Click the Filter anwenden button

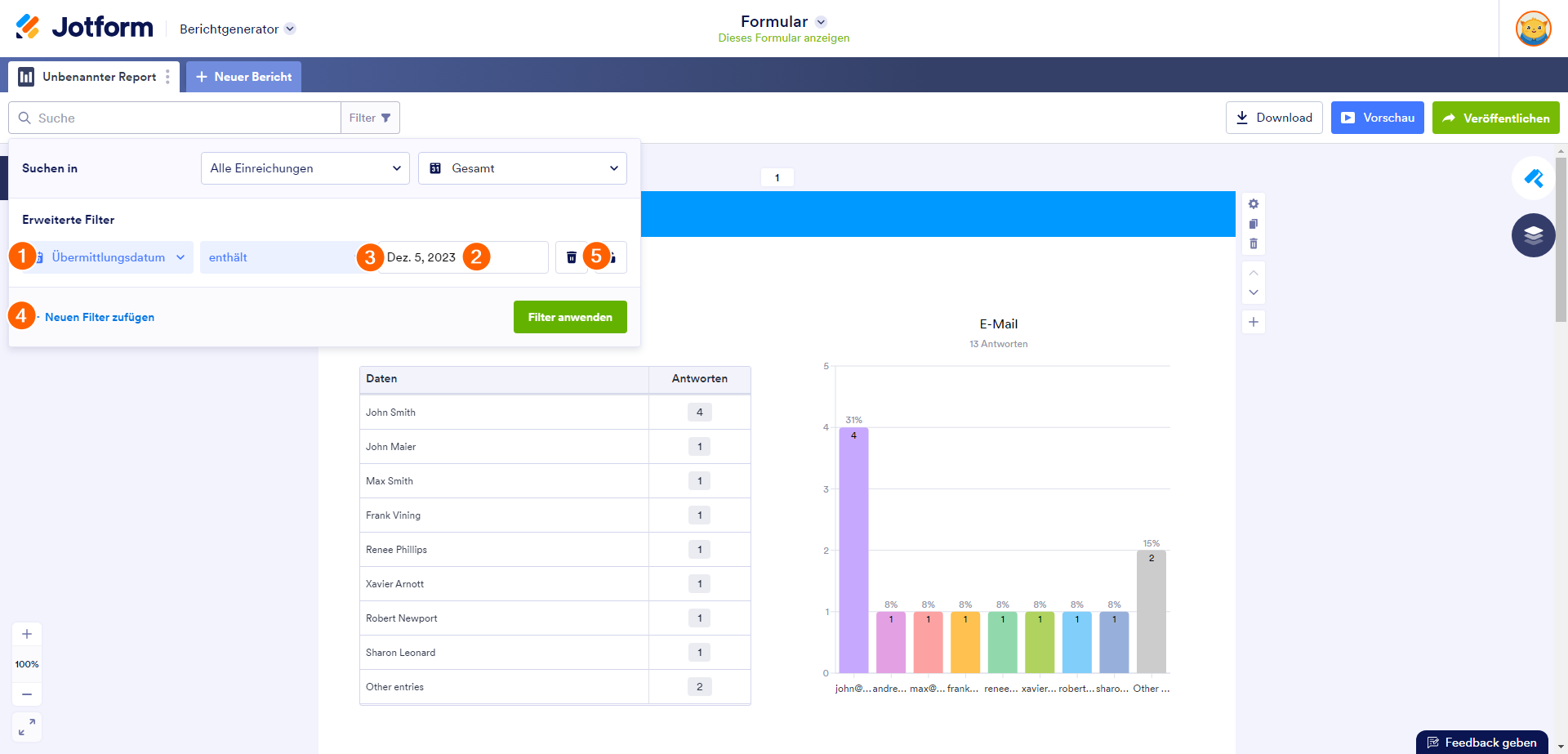(570, 317)
